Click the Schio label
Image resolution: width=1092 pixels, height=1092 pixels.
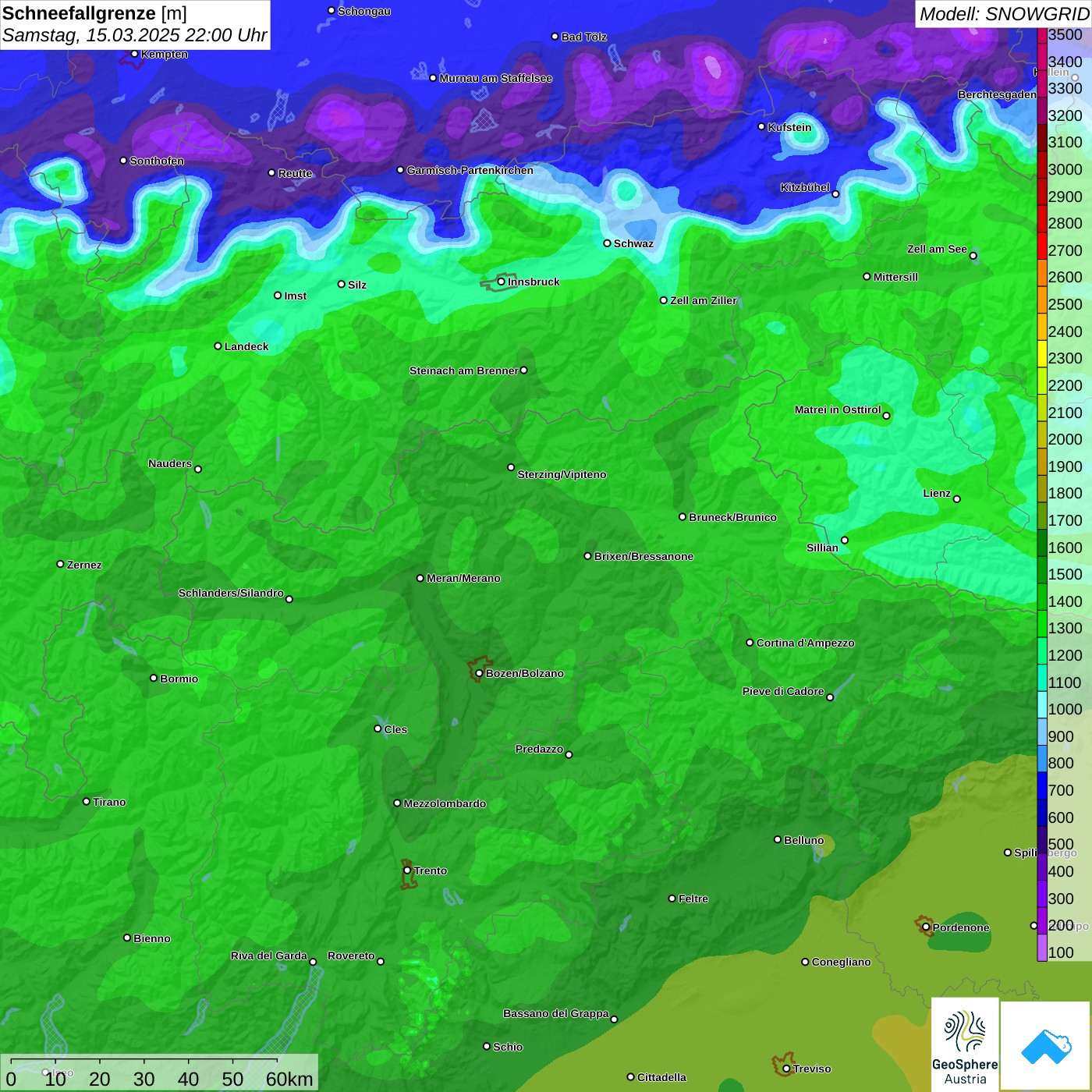(508, 1047)
